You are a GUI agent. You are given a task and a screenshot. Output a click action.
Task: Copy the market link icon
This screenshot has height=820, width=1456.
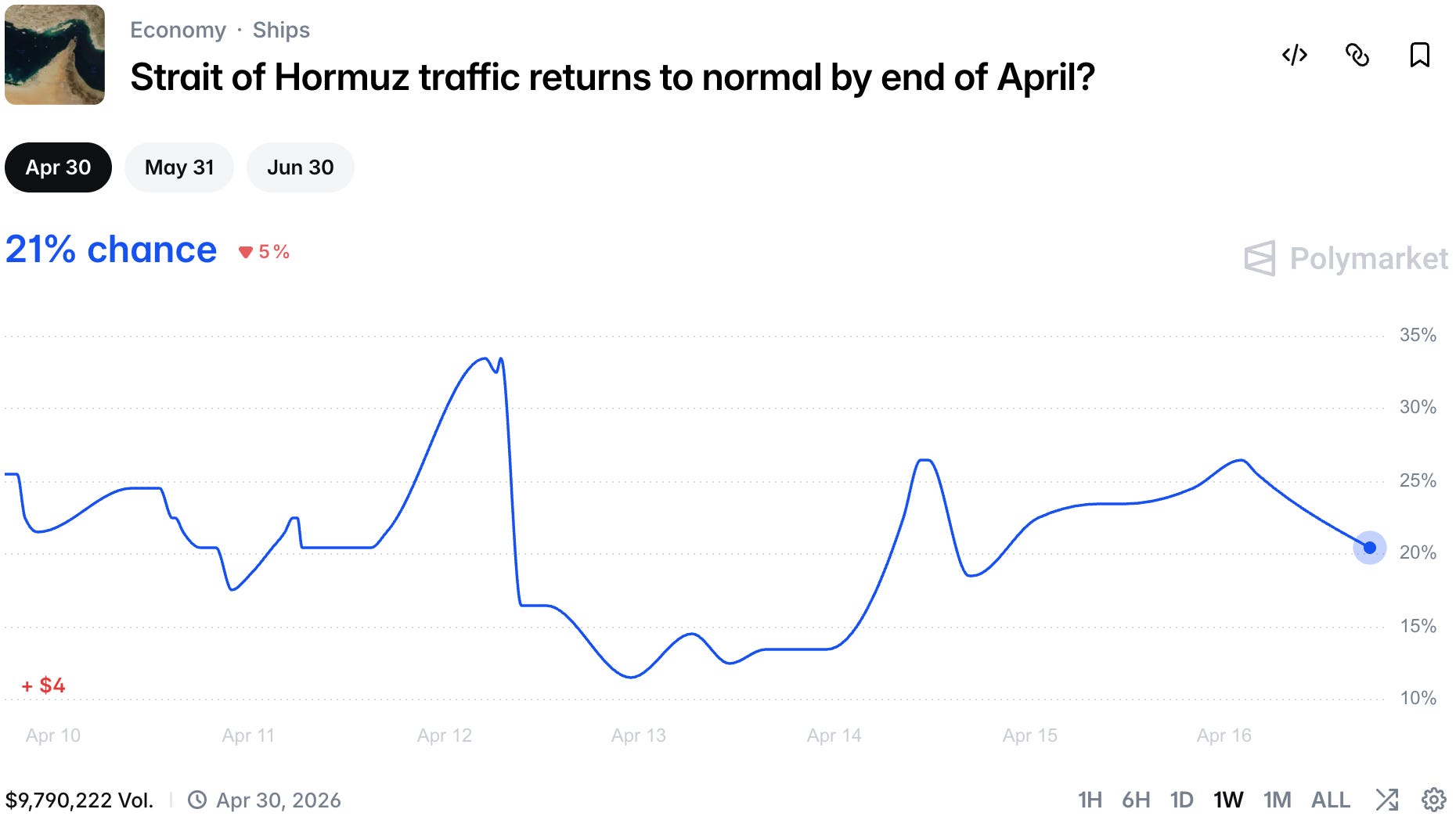pyautogui.click(x=1357, y=55)
